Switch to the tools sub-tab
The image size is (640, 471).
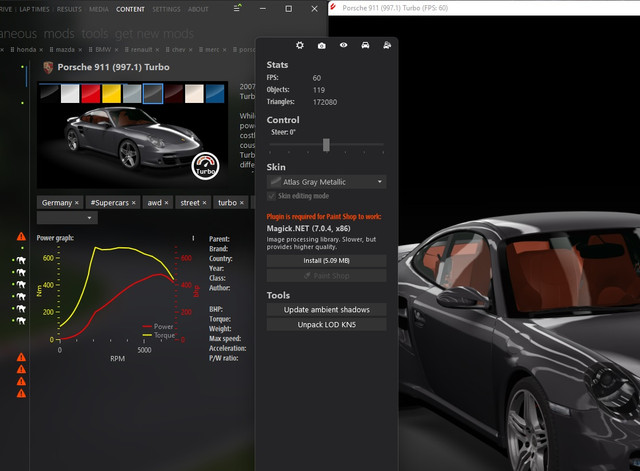[x=95, y=33]
